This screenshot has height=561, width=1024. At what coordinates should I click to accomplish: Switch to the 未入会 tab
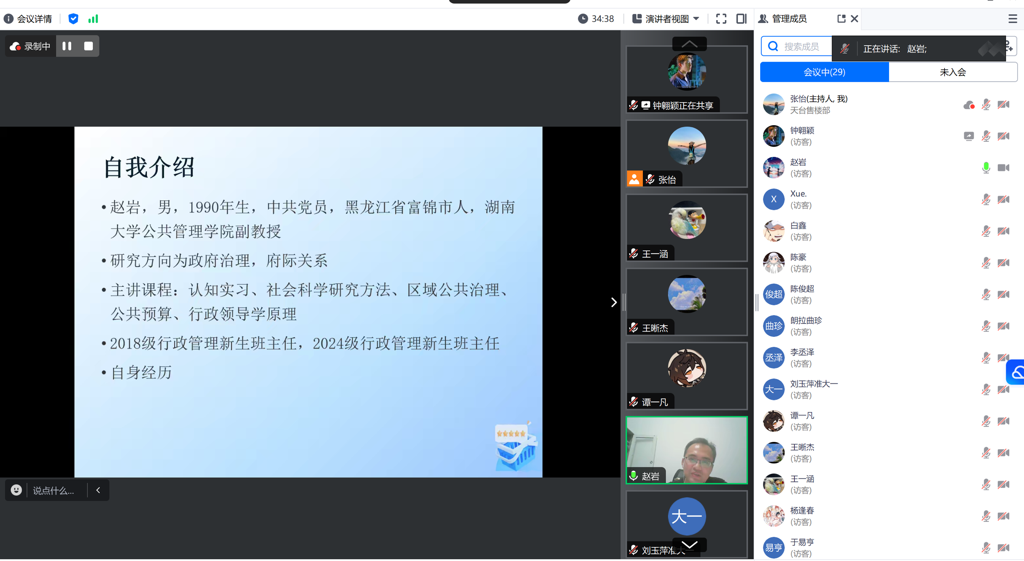click(x=952, y=72)
